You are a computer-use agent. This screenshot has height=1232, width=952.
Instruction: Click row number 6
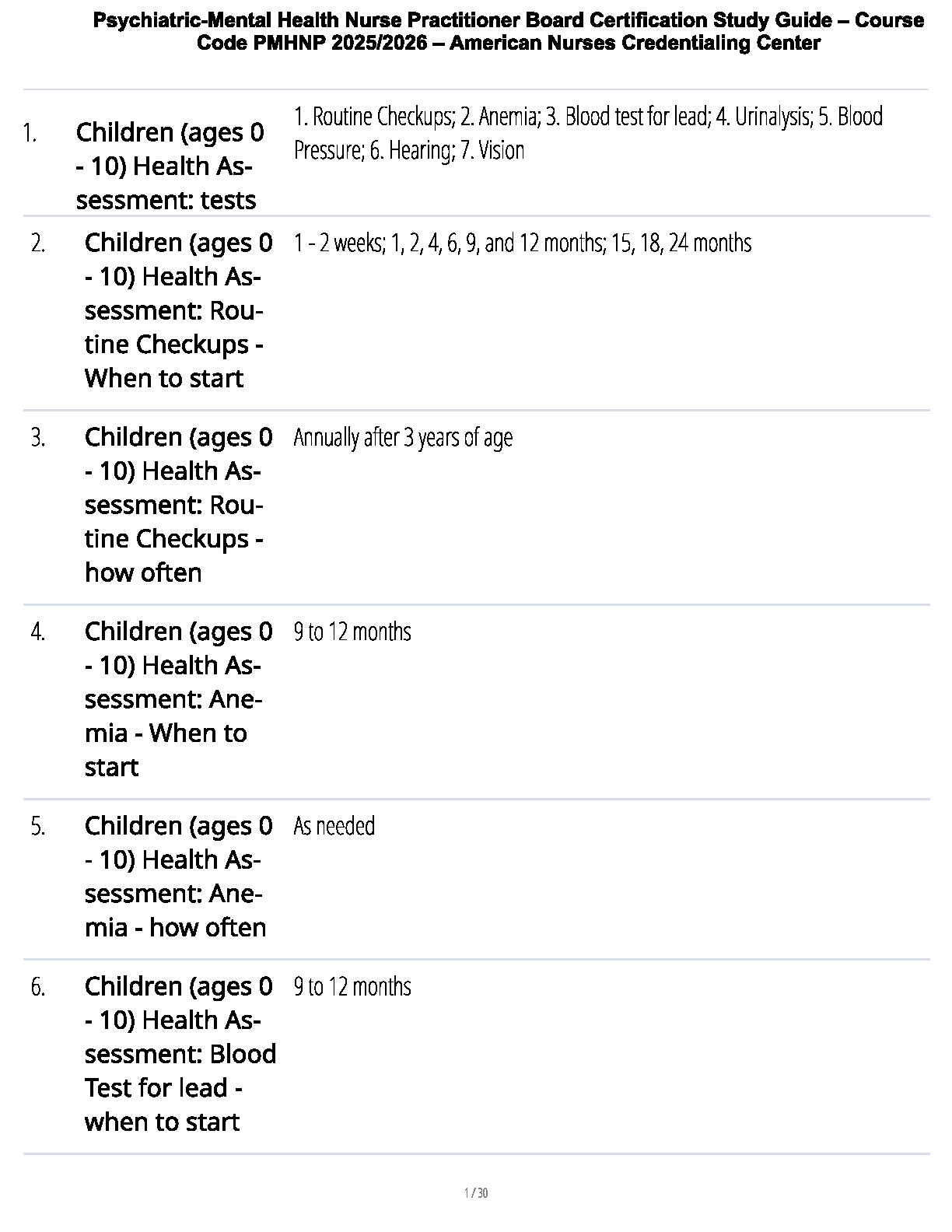[x=38, y=987]
